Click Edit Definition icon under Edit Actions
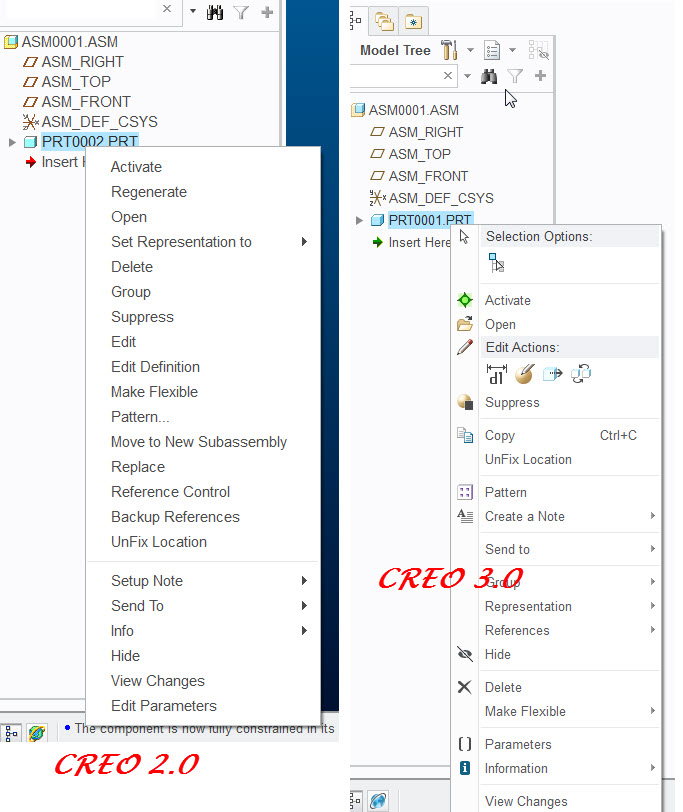 point(525,374)
